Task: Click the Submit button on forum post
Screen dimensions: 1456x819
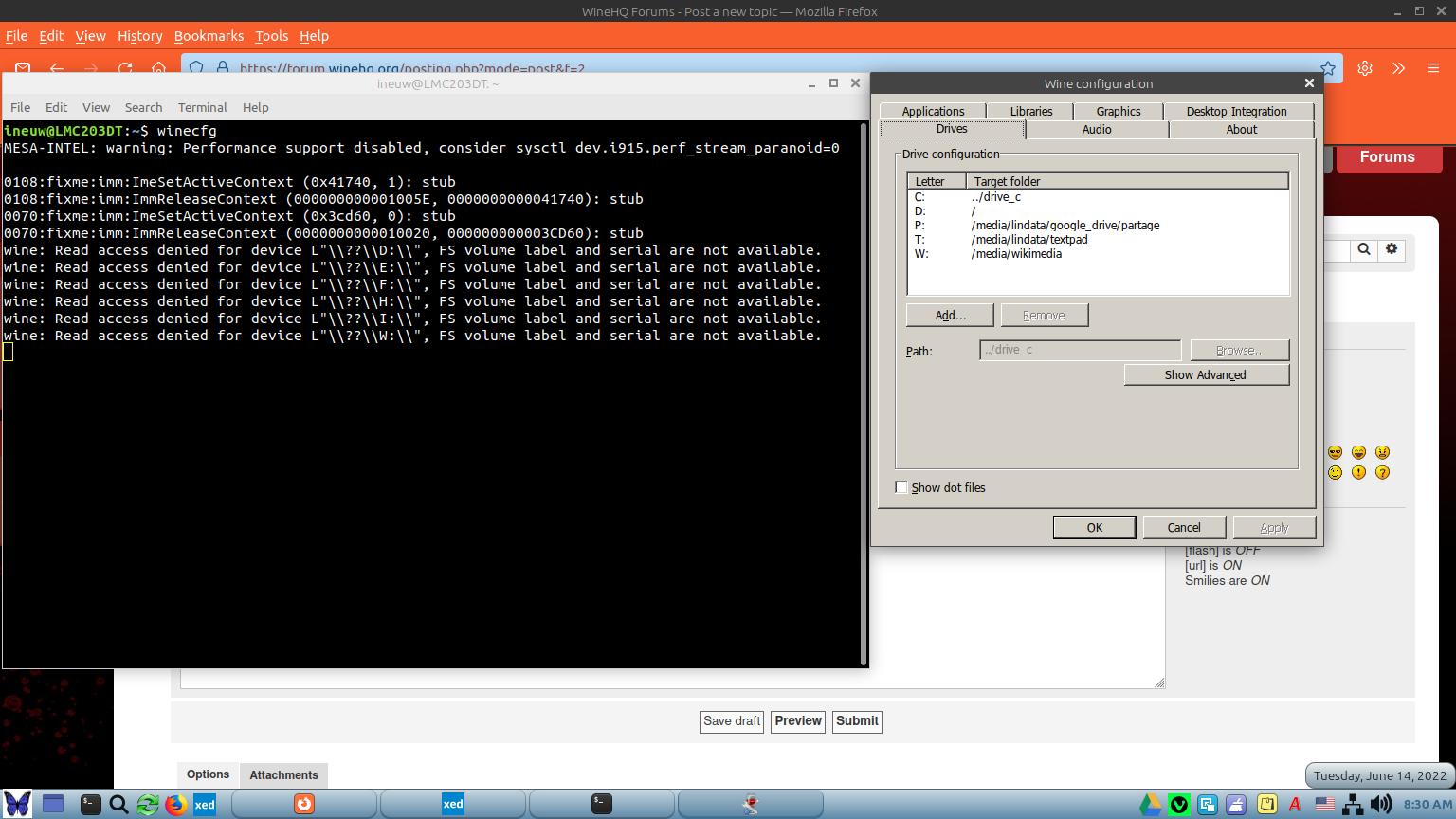Action: coord(857,721)
